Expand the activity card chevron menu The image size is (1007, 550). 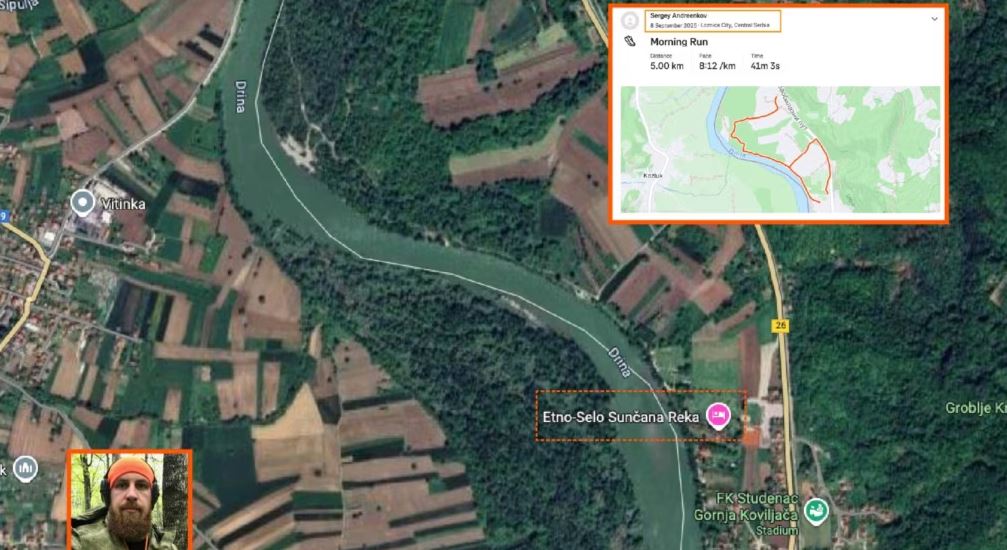(x=934, y=18)
